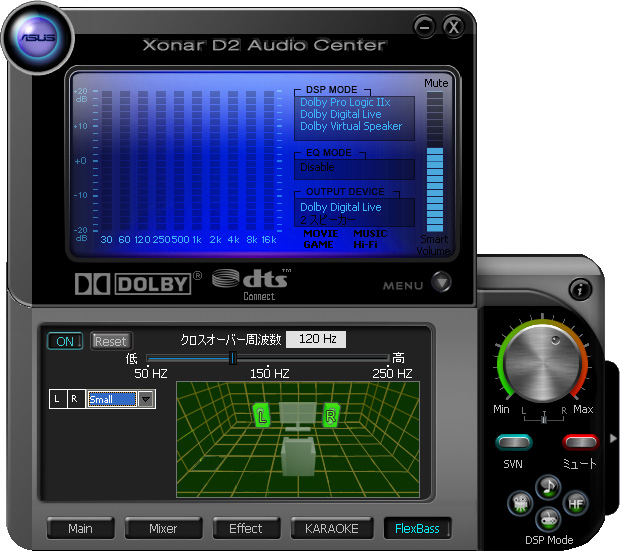Choose the MUSIC preset on display
The image size is (620, 551).
tap(370, 233)
